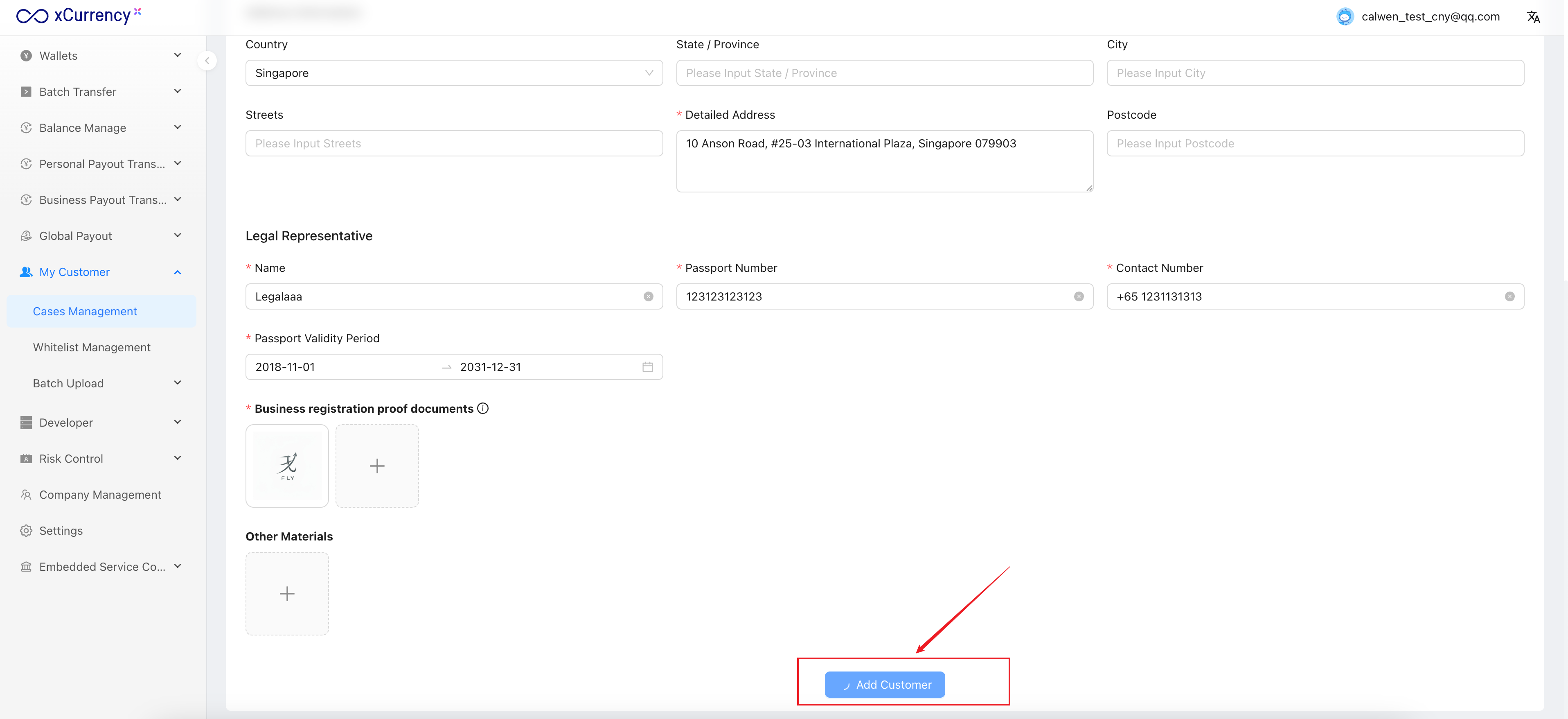Image resolution: width=1568 pixels, height=719 pixels.
Task: Click info icon beside Business registration documents
Action: 483,408
